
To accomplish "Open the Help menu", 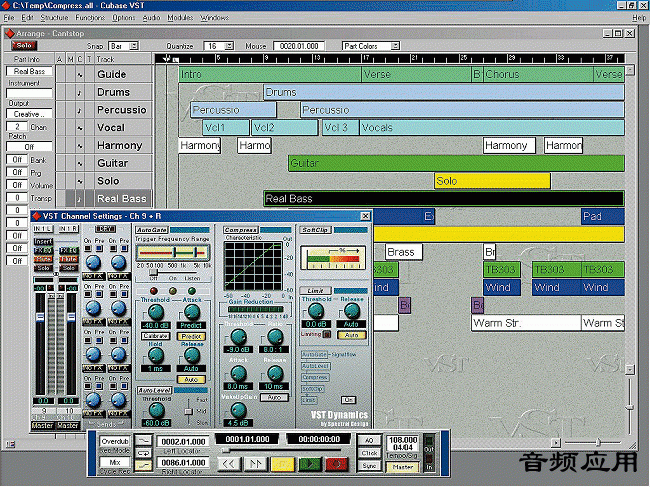I will click(638, 18).
